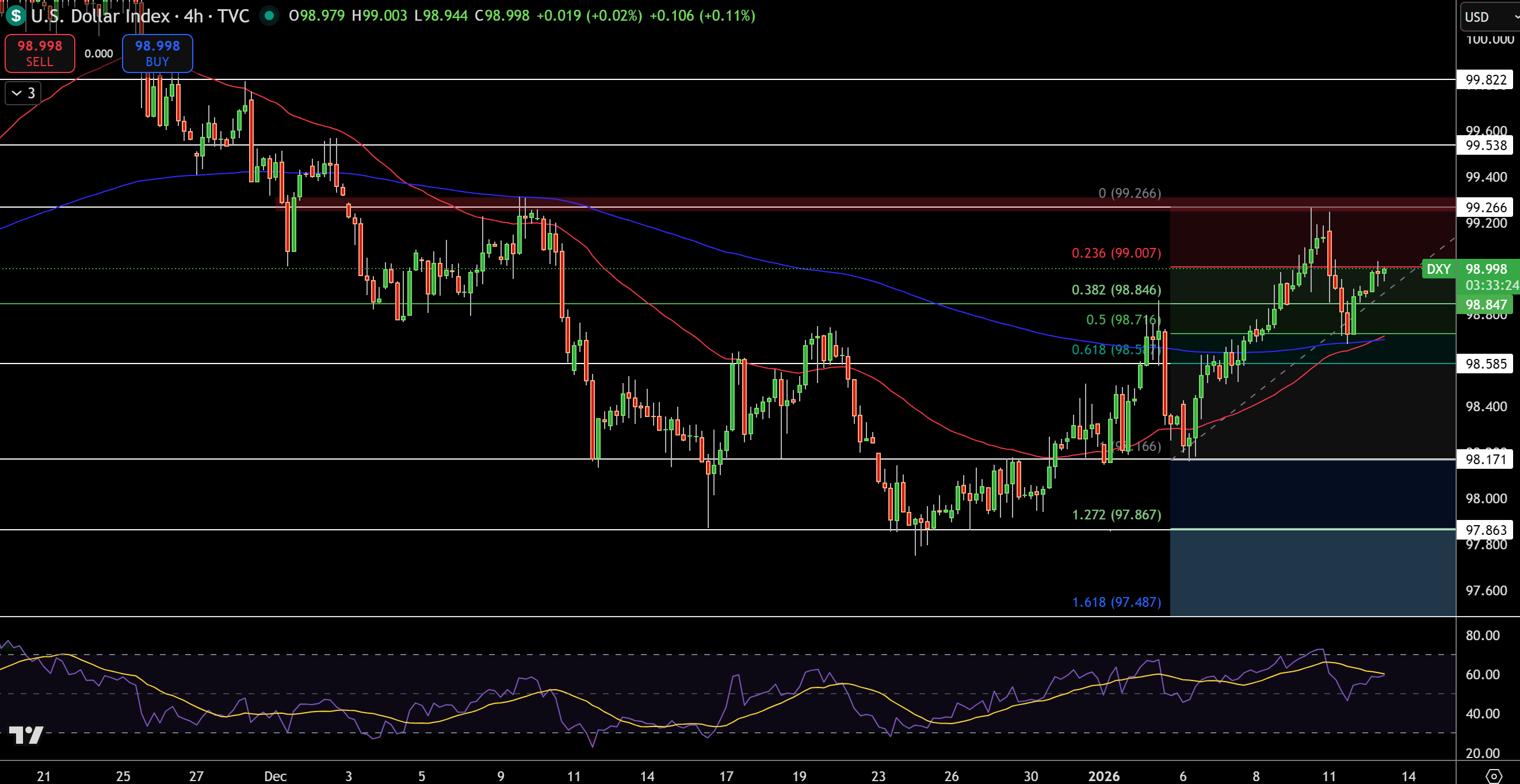Click the '0.000' spread label between SELL and BUY

point(98,53)
